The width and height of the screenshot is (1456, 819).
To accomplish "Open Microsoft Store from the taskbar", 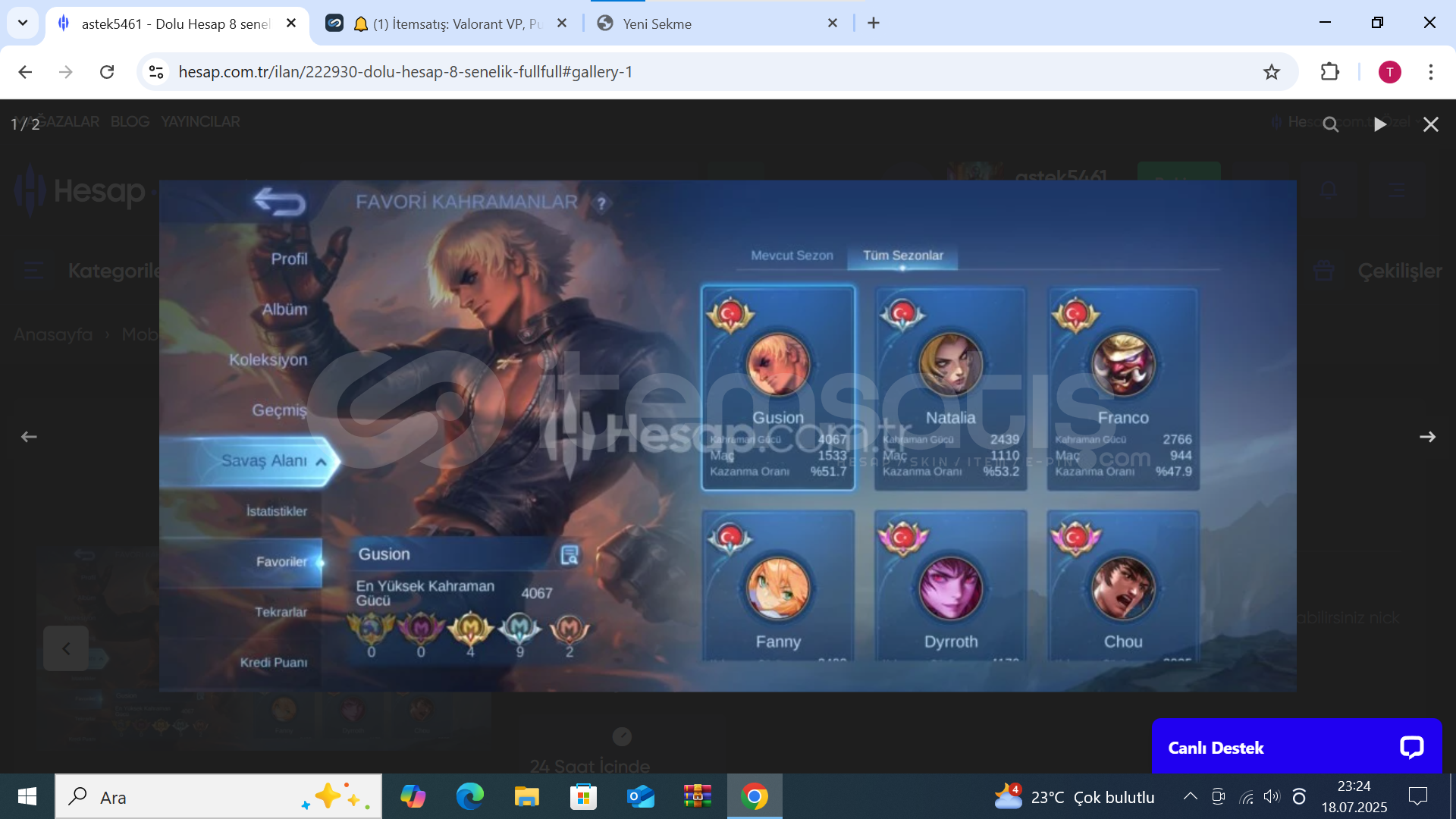I will point(583,796).
